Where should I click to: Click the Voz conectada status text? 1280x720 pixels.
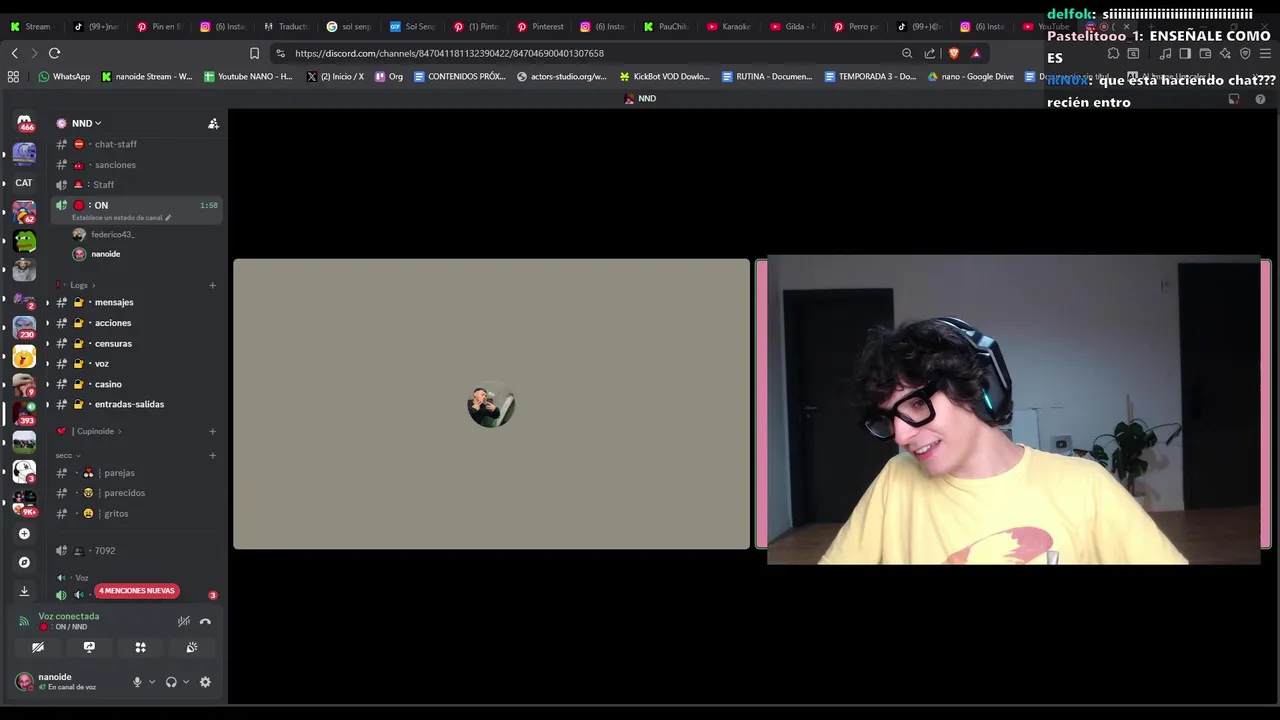(x=69, y=616)
